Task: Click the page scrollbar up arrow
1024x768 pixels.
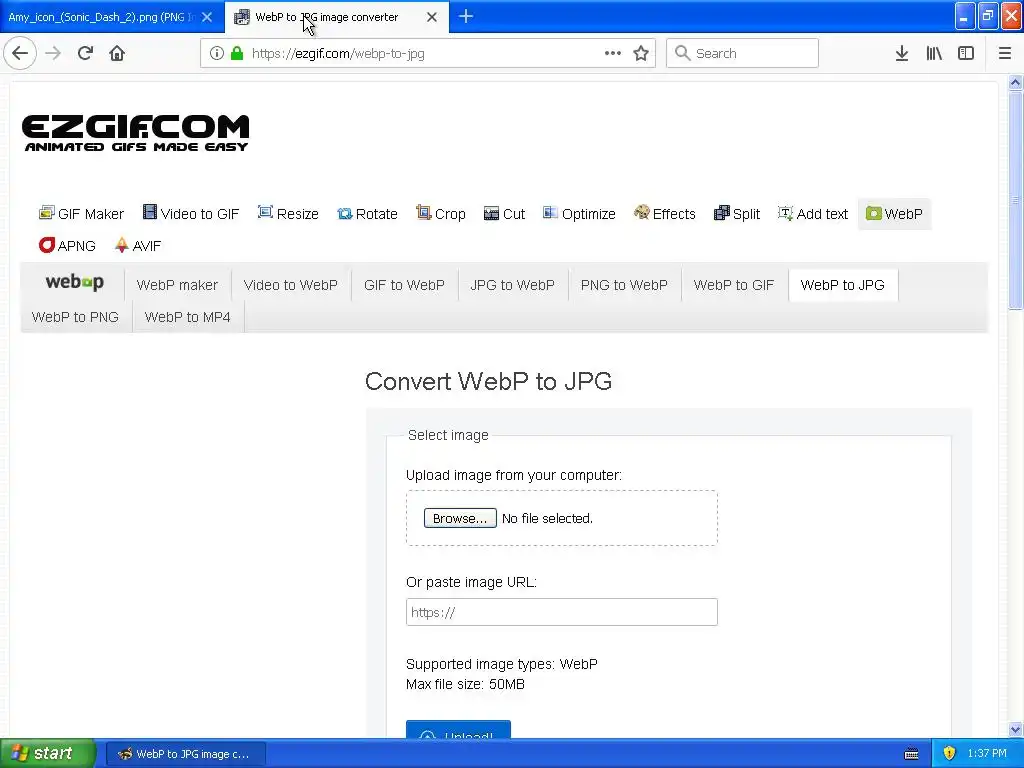Action: point(1015,82)
